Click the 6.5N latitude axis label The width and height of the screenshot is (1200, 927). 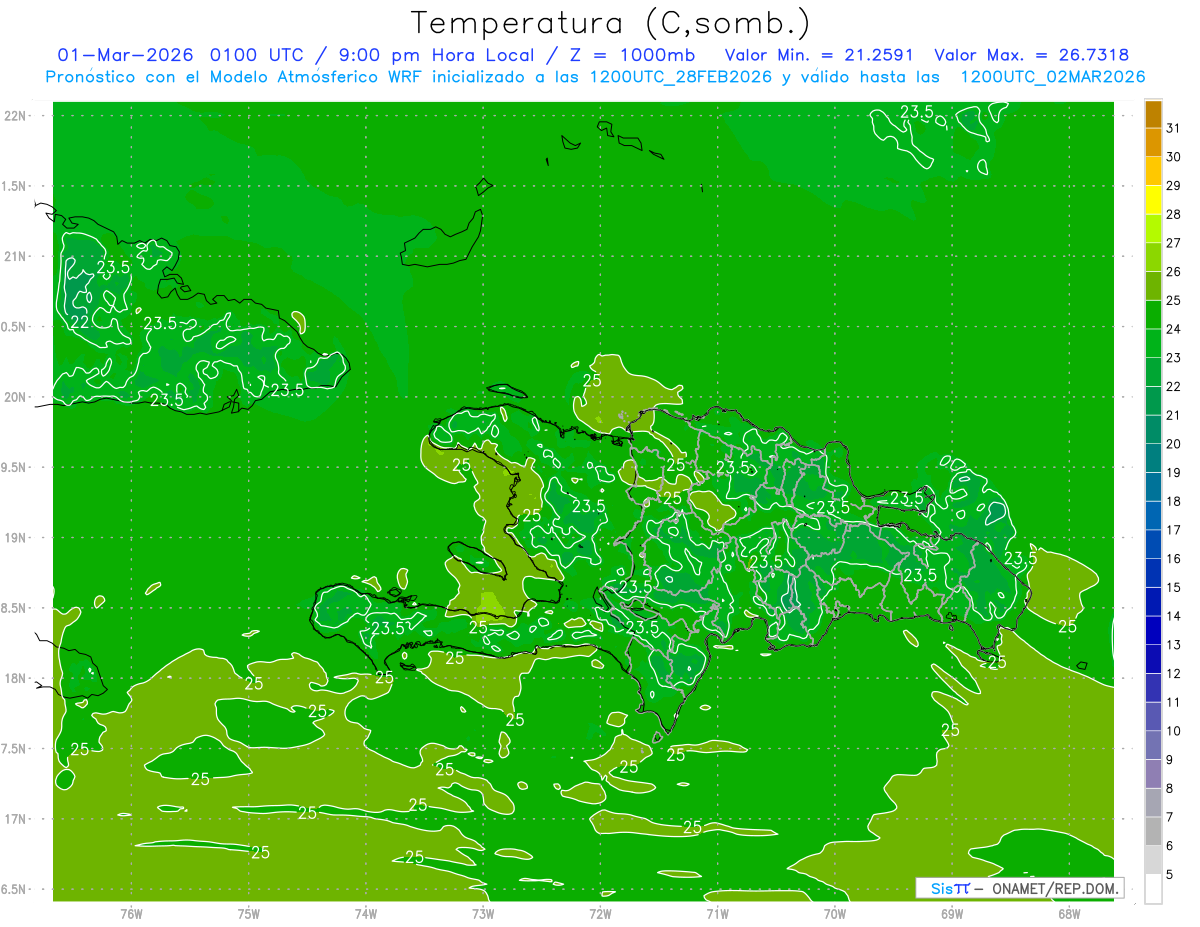14,889
